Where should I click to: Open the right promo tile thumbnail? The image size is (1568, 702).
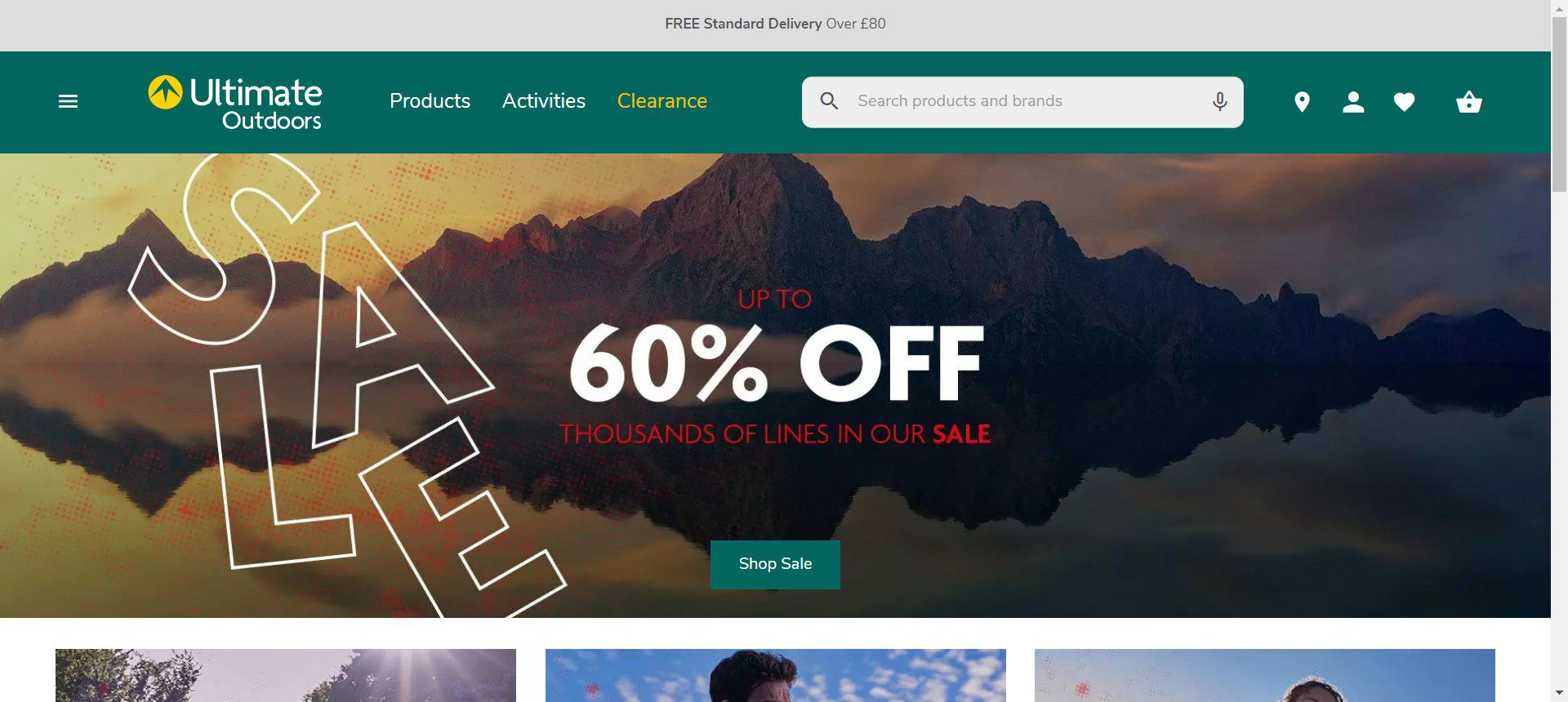(1265, 675)
